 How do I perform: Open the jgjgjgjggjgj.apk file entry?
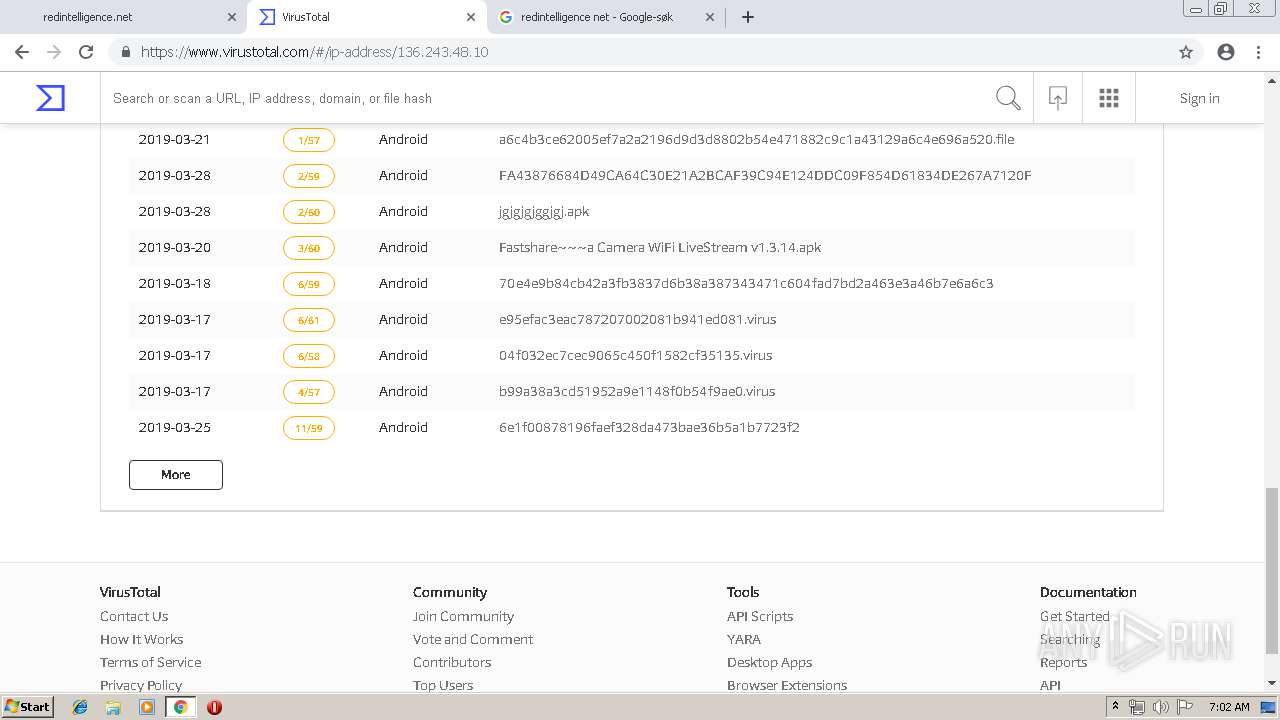(x=544, y=211)
